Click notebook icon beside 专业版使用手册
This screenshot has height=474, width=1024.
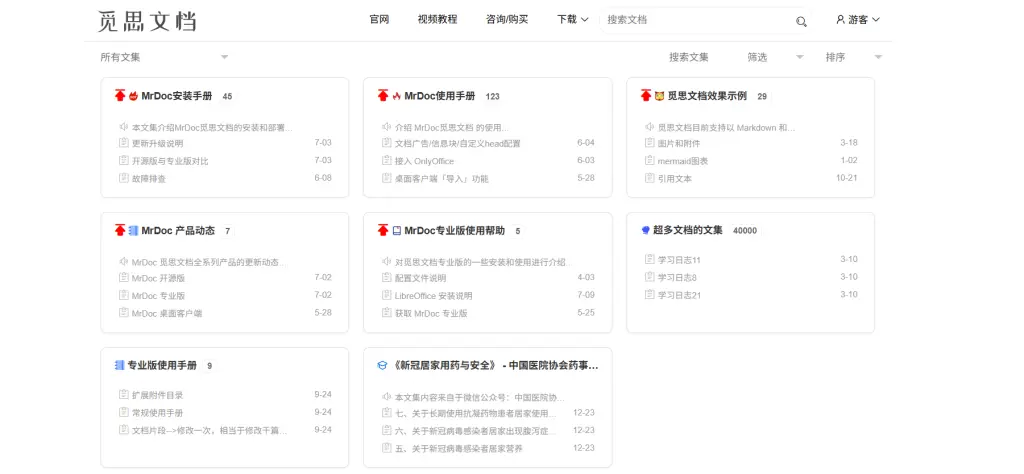coord(120,366)
